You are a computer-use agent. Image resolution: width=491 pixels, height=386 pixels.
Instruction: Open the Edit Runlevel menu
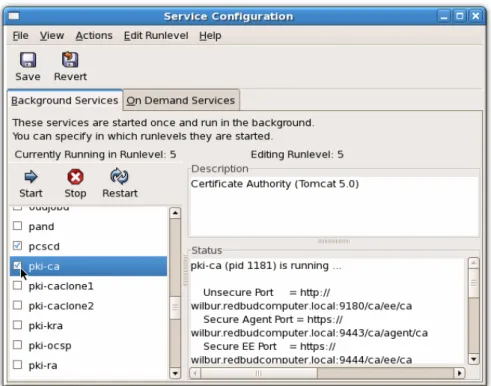156,36
